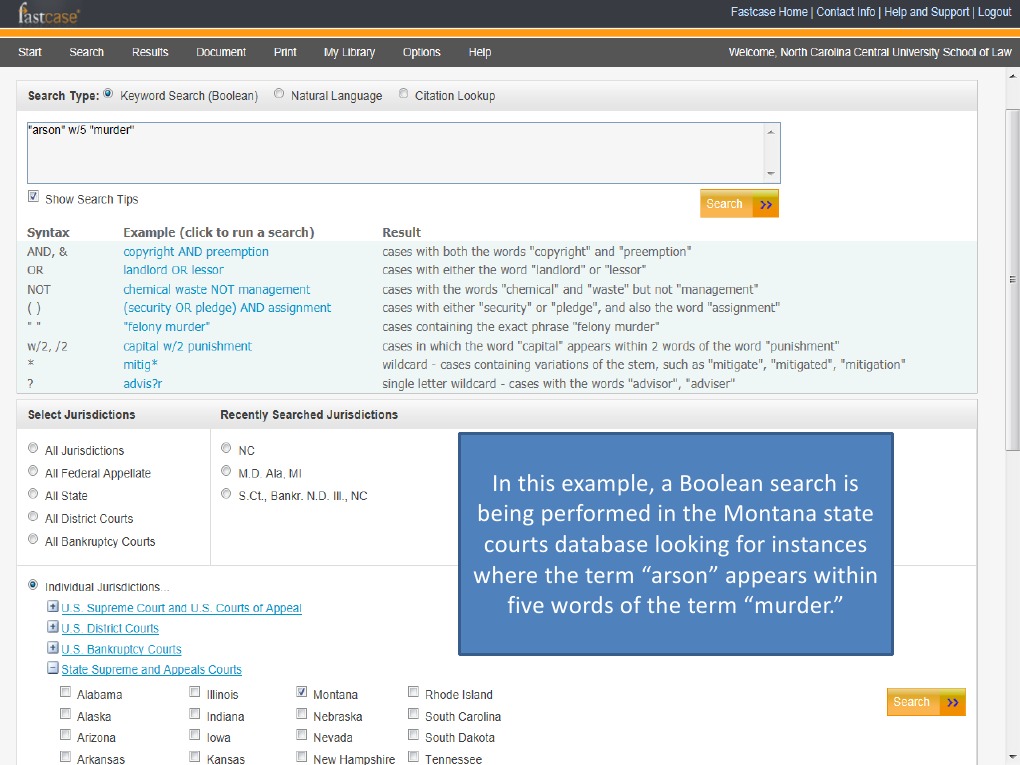
Task: Open the Help and Support link
Action: pos(927,12)
